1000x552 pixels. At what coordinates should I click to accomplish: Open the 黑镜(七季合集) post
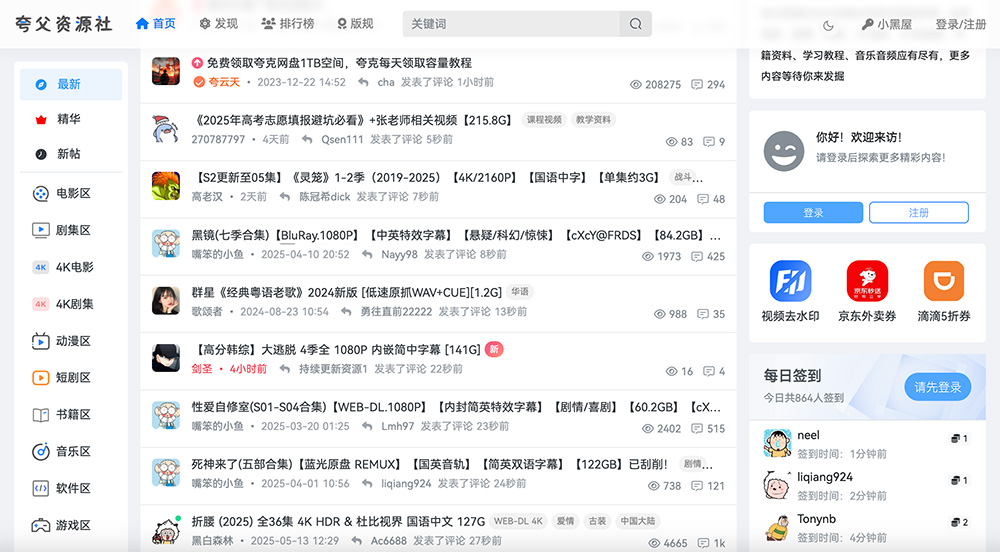point(456,235)
